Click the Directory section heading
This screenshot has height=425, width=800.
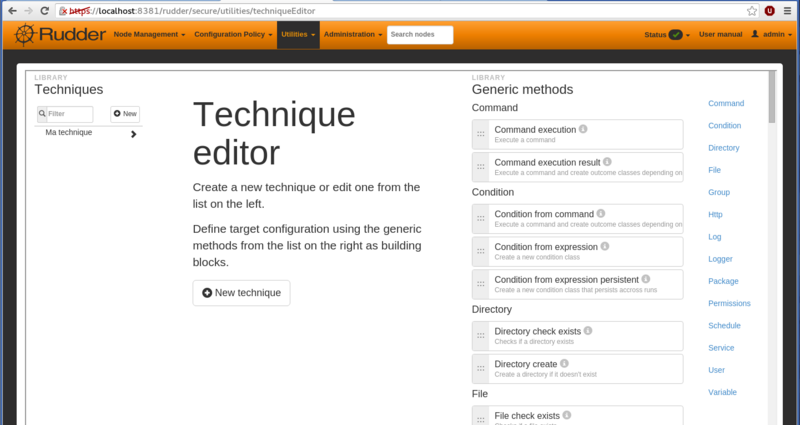coord(491,310)
